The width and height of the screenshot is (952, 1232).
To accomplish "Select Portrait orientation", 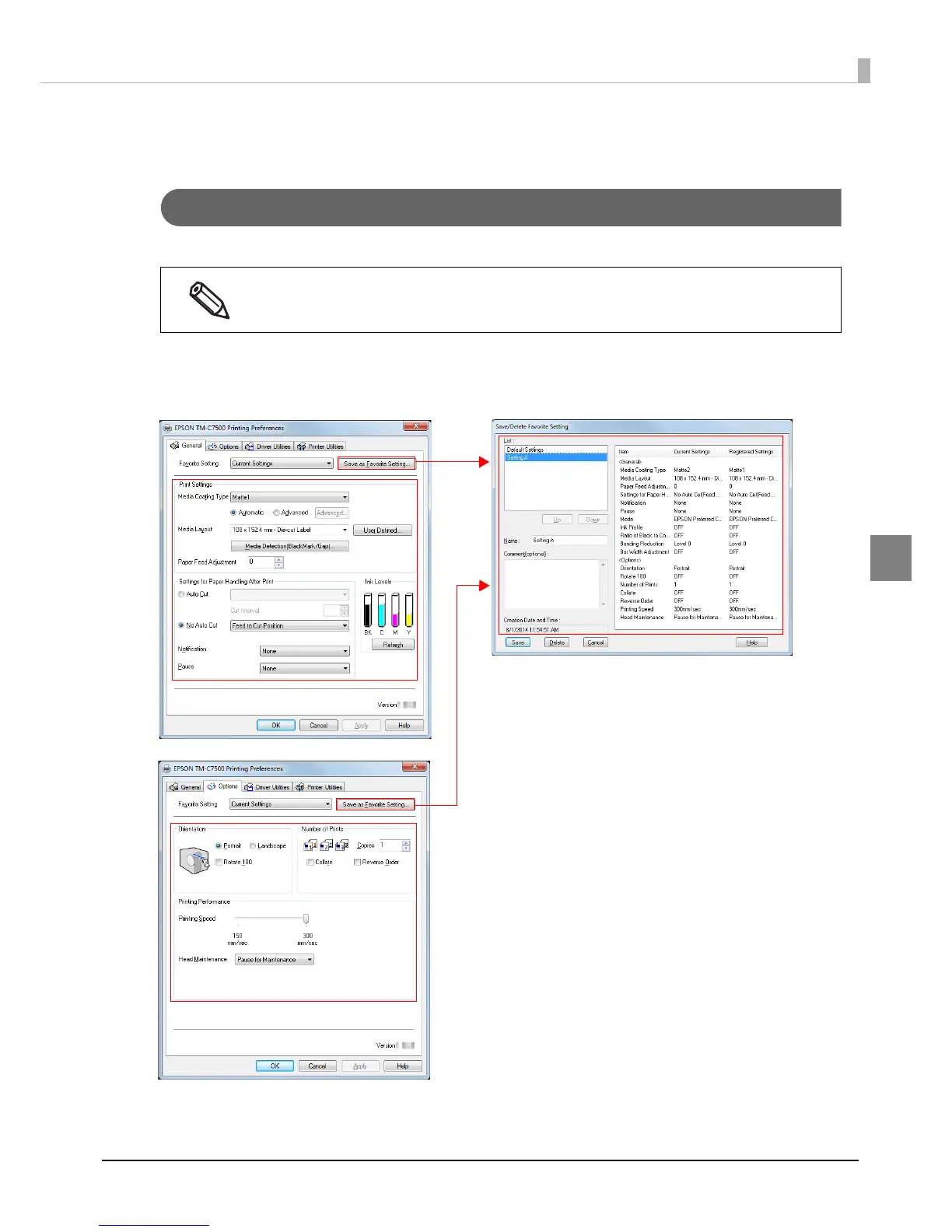I will click(219, 845).
